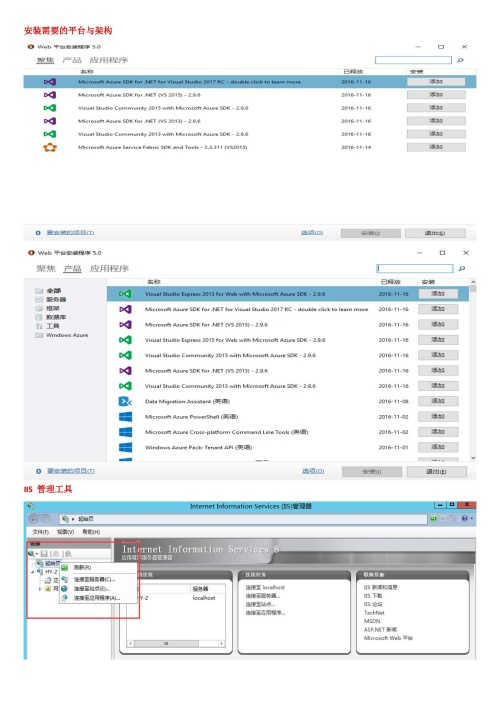Click the save icon in the IIS connections toolbar
The height and width of the screenshot is (707, 500).
[x=44, y=553]
